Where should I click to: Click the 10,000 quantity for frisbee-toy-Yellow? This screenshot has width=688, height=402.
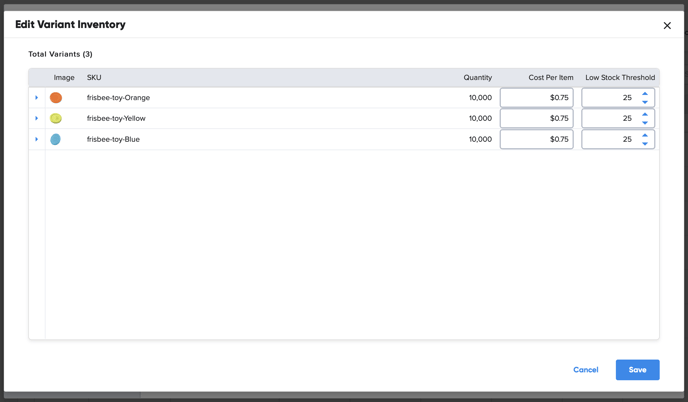[x=480, y=118]
